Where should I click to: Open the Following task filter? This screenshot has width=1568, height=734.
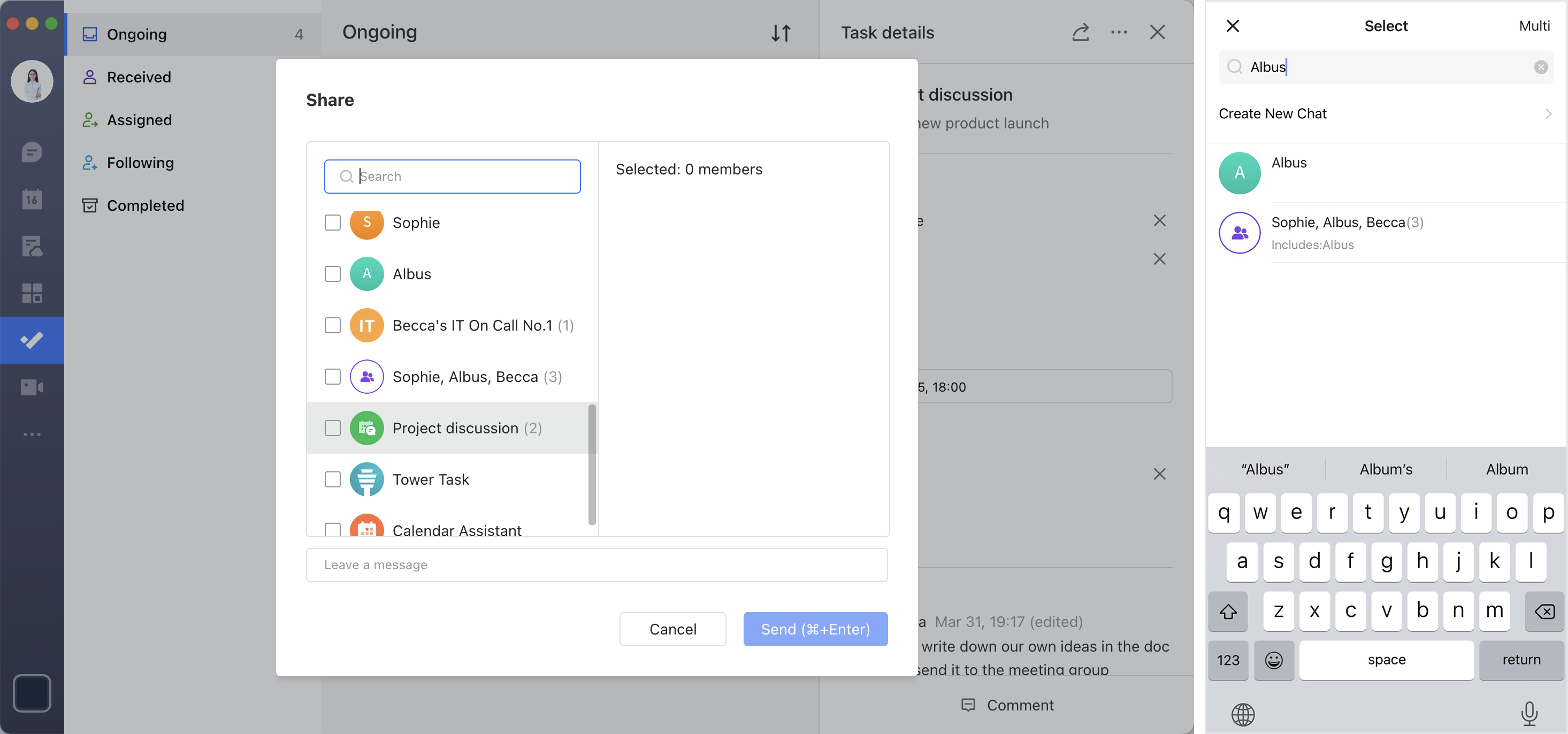(193, 163)
